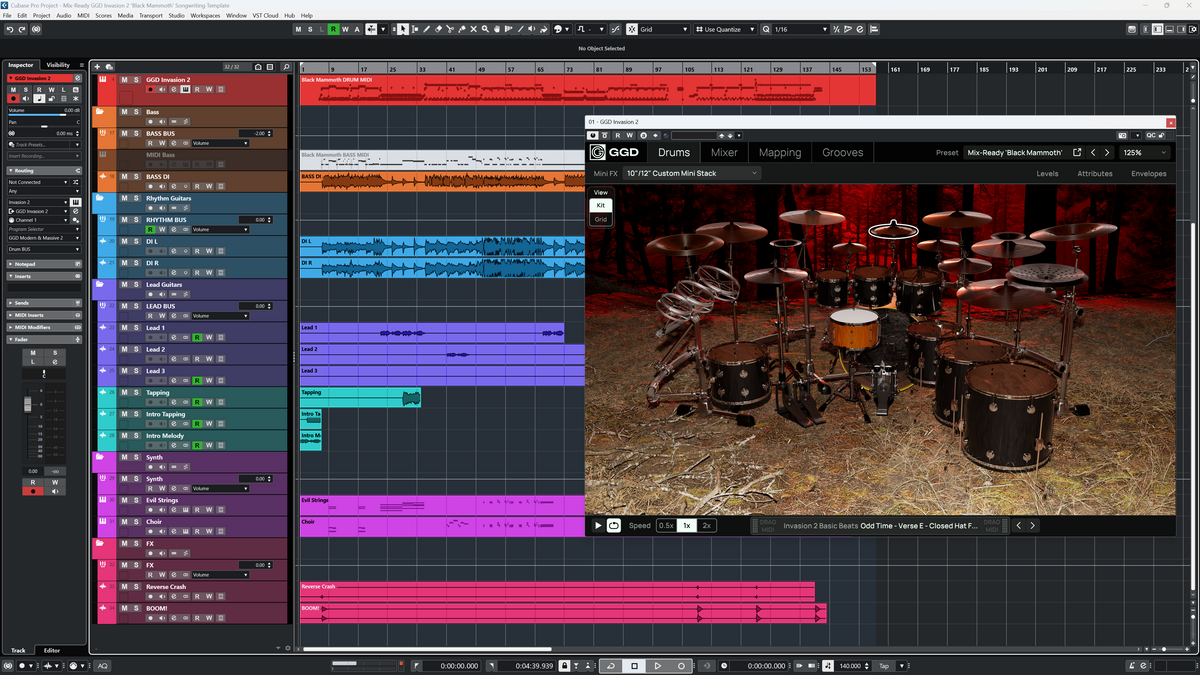Viewport: 1200px width, 675px height.
Task: Open the Mini FX kit piece dropdown
Action: (x=691, y=173)
